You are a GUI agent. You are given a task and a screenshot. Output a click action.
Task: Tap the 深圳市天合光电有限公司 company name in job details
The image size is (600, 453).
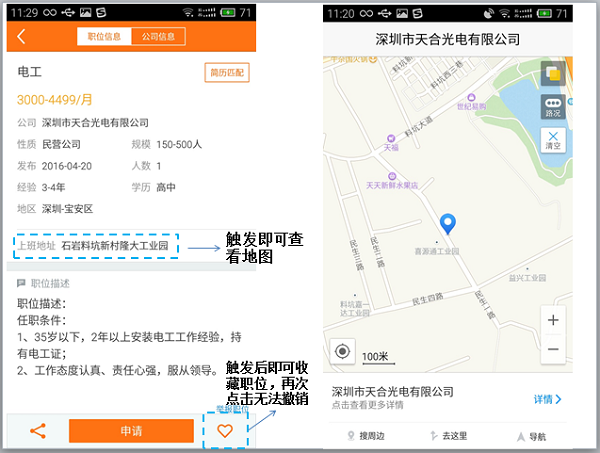(x=95, y=123)
